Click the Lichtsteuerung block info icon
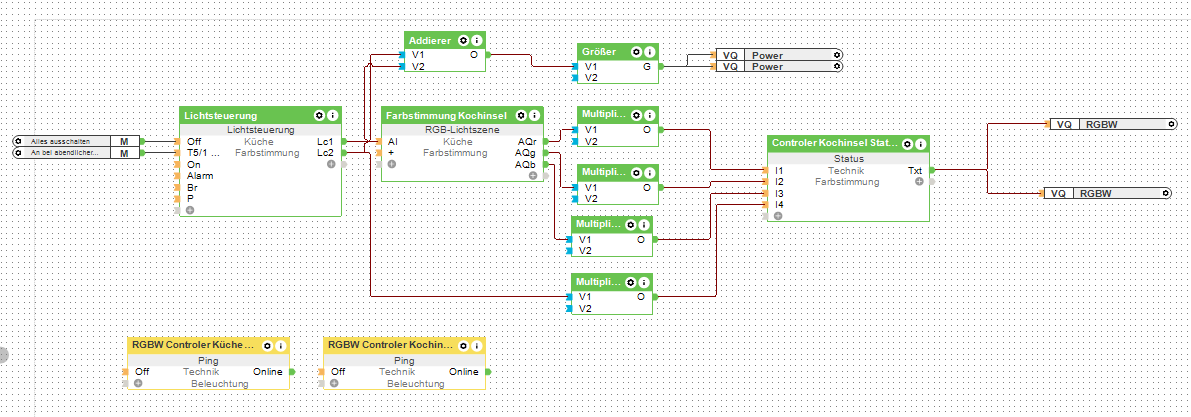This screenshot has width=1191, height=417. coord(333,115)
